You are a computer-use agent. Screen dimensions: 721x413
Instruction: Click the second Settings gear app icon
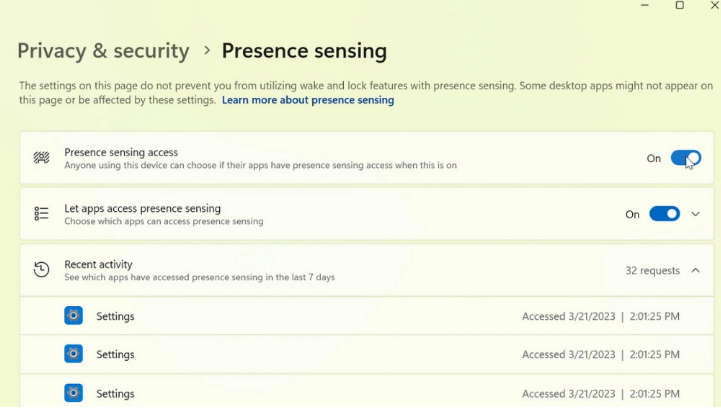(x=73, y=354)
